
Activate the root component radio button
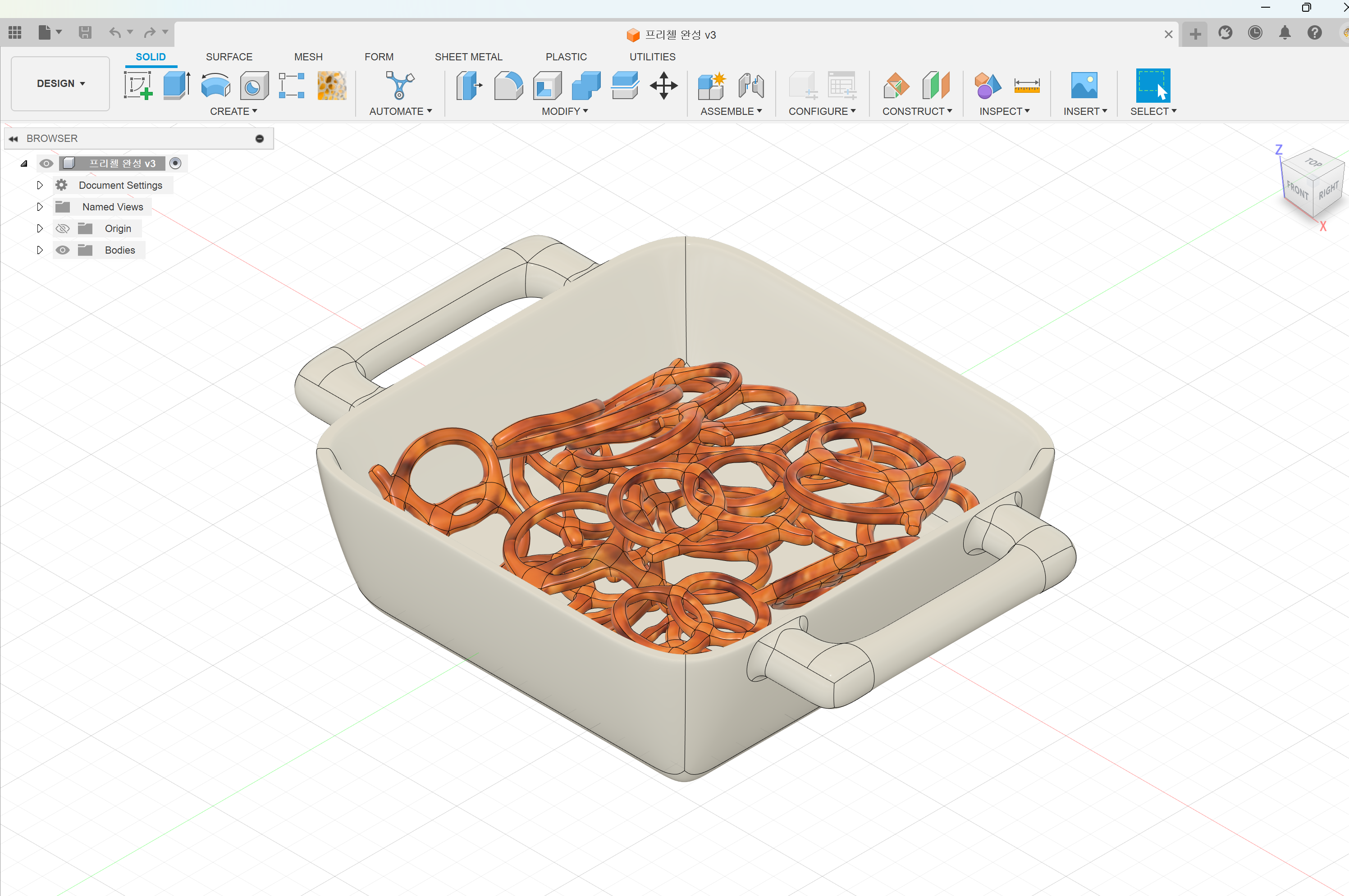(175, 164)
